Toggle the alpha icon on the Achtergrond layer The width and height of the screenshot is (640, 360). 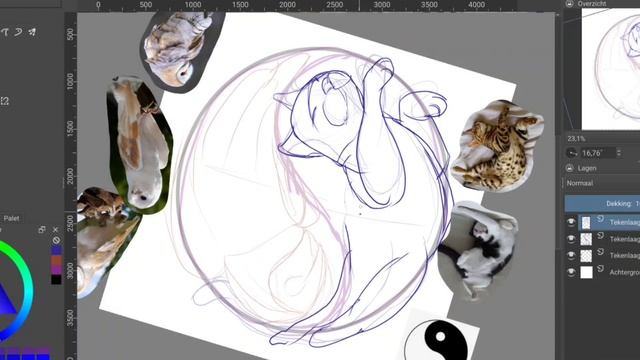coord(600,268)
